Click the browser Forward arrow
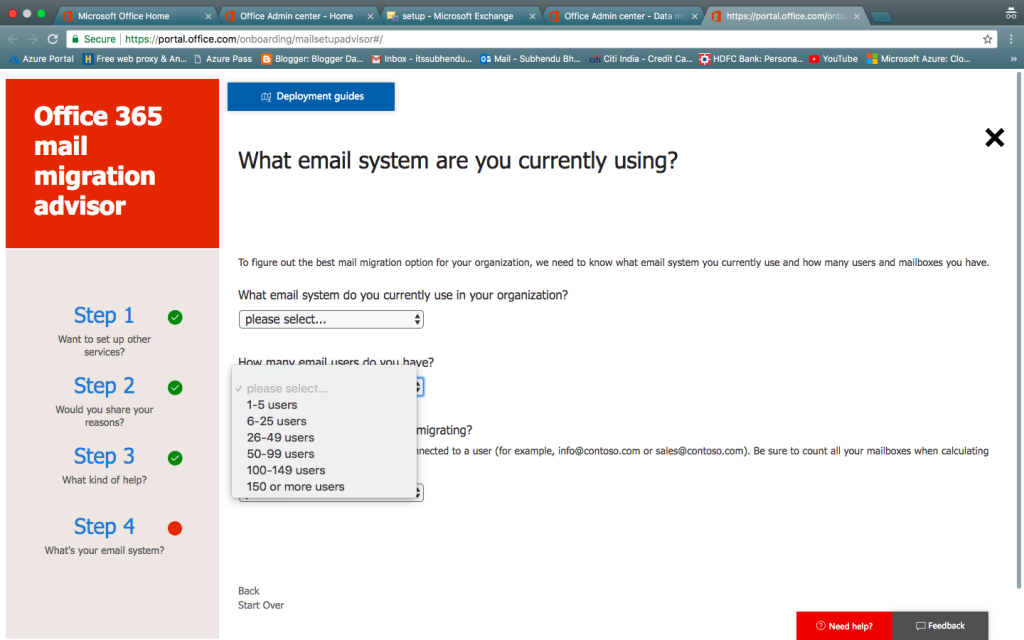 click(x=33, y=39)
